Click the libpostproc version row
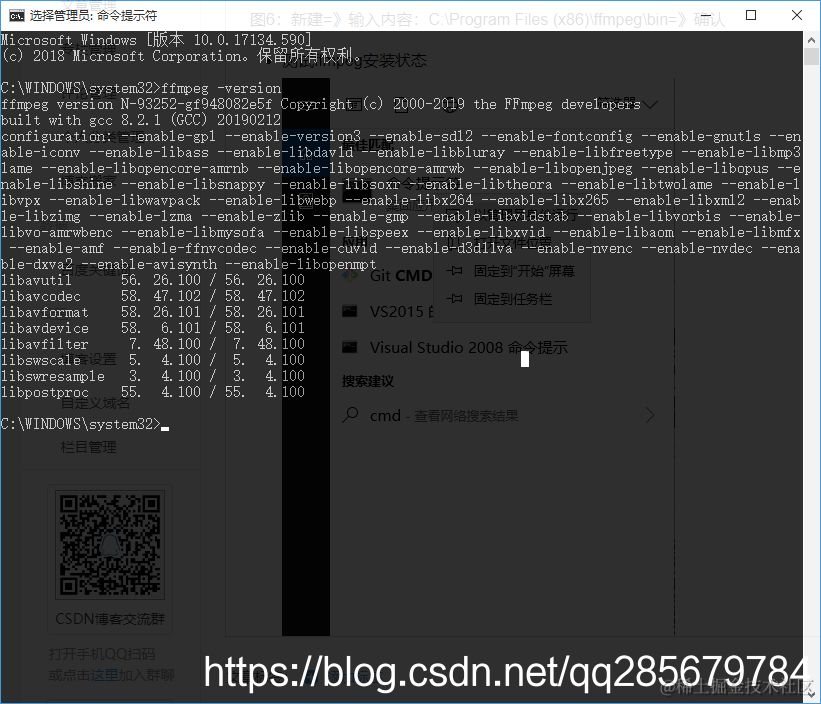Viewport: 821px width, 704px height. (153, 392)
